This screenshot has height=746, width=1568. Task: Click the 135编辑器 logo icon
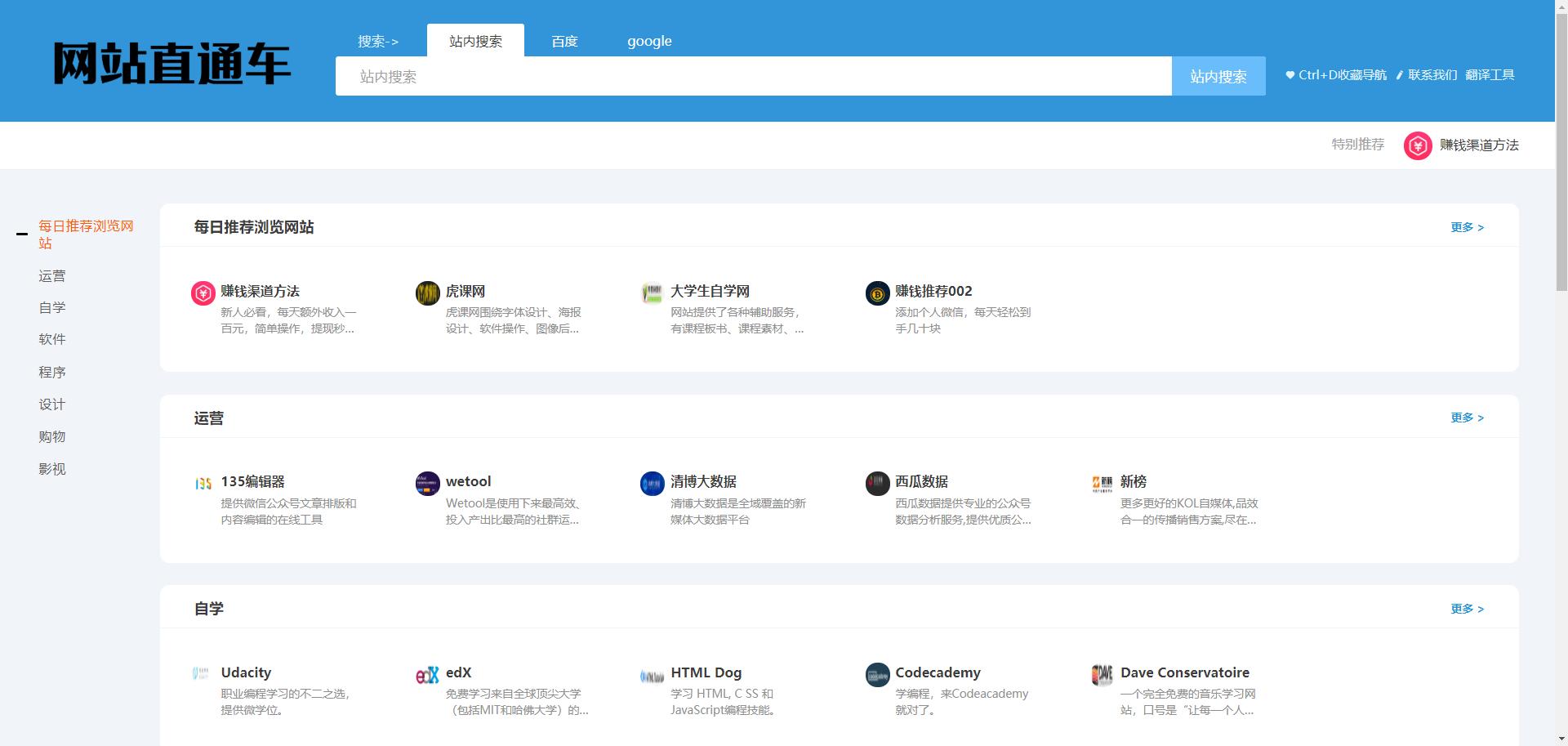click(203, 484)
